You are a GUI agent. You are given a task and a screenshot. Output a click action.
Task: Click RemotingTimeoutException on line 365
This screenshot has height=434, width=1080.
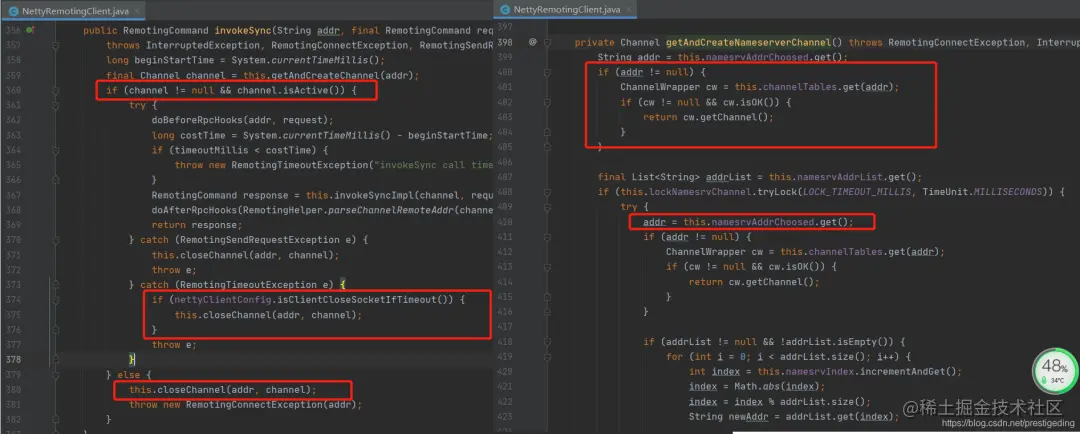pos(299,165)
